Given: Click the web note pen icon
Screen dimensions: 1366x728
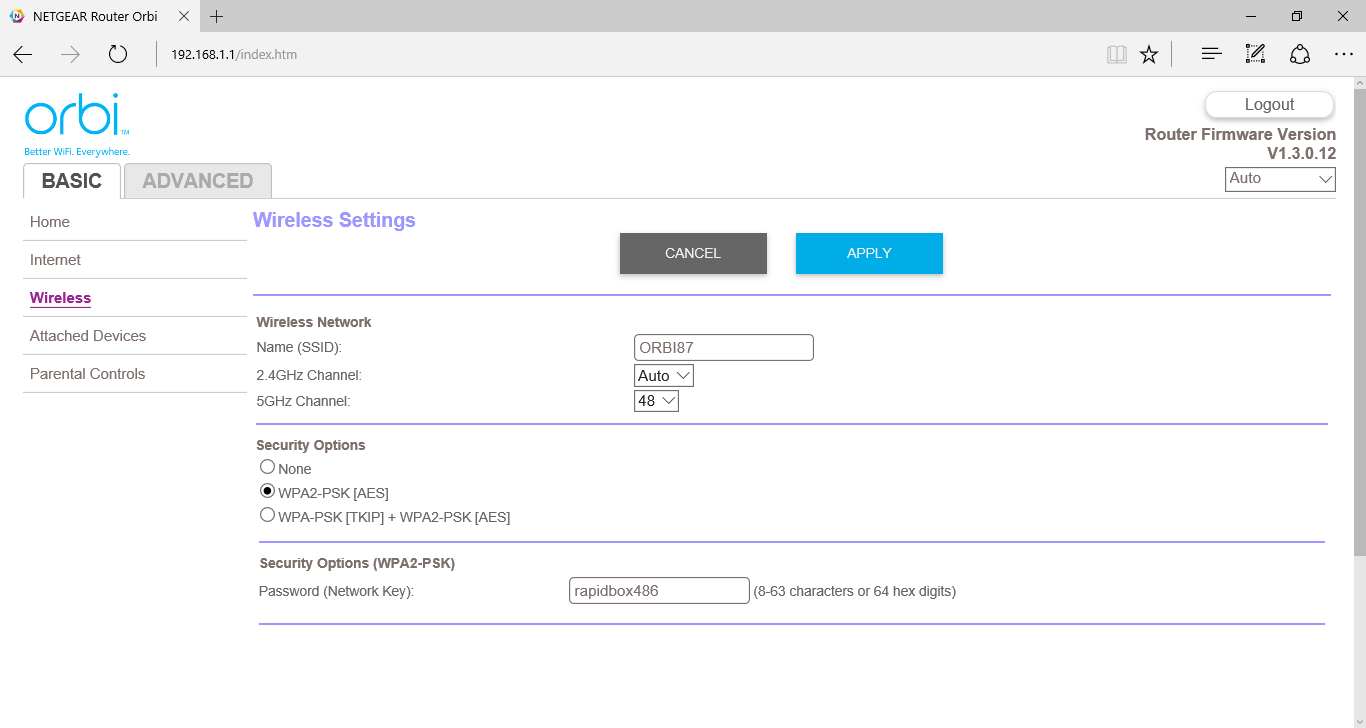Looking at the screenshot, I should [1255, 55].
